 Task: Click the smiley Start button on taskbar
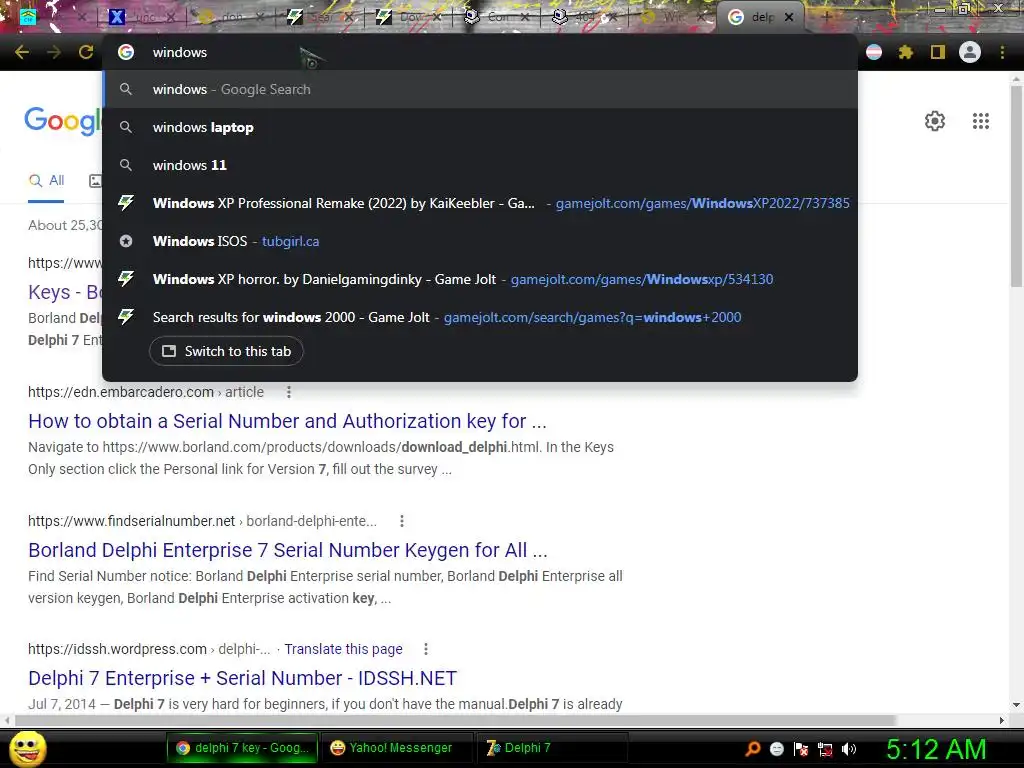27,748
